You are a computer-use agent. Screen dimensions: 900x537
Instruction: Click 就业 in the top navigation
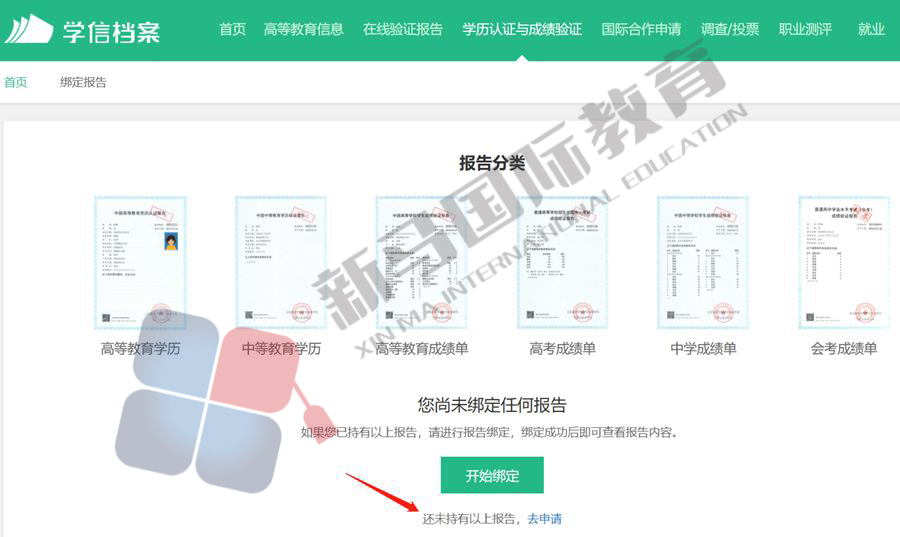pyautogui.click(x=871, y=29)
